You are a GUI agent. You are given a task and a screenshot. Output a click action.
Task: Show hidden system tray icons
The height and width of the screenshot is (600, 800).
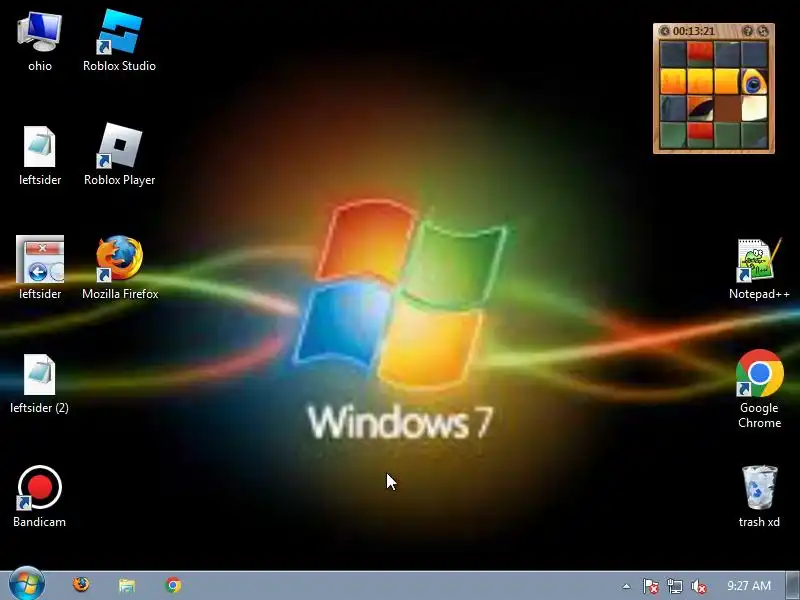[626, 586]
